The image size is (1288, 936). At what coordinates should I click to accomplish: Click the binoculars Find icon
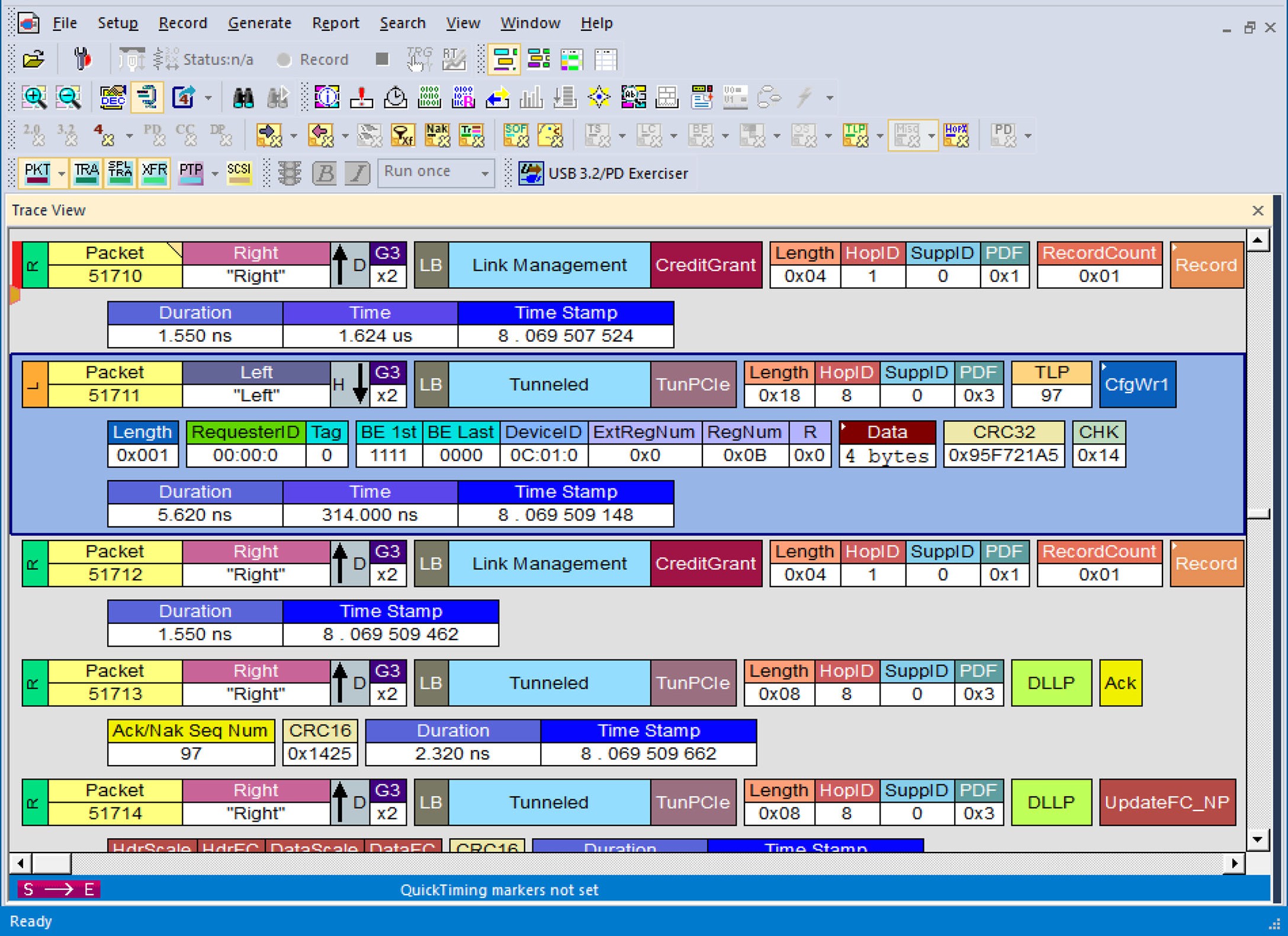tap(243, 97)
